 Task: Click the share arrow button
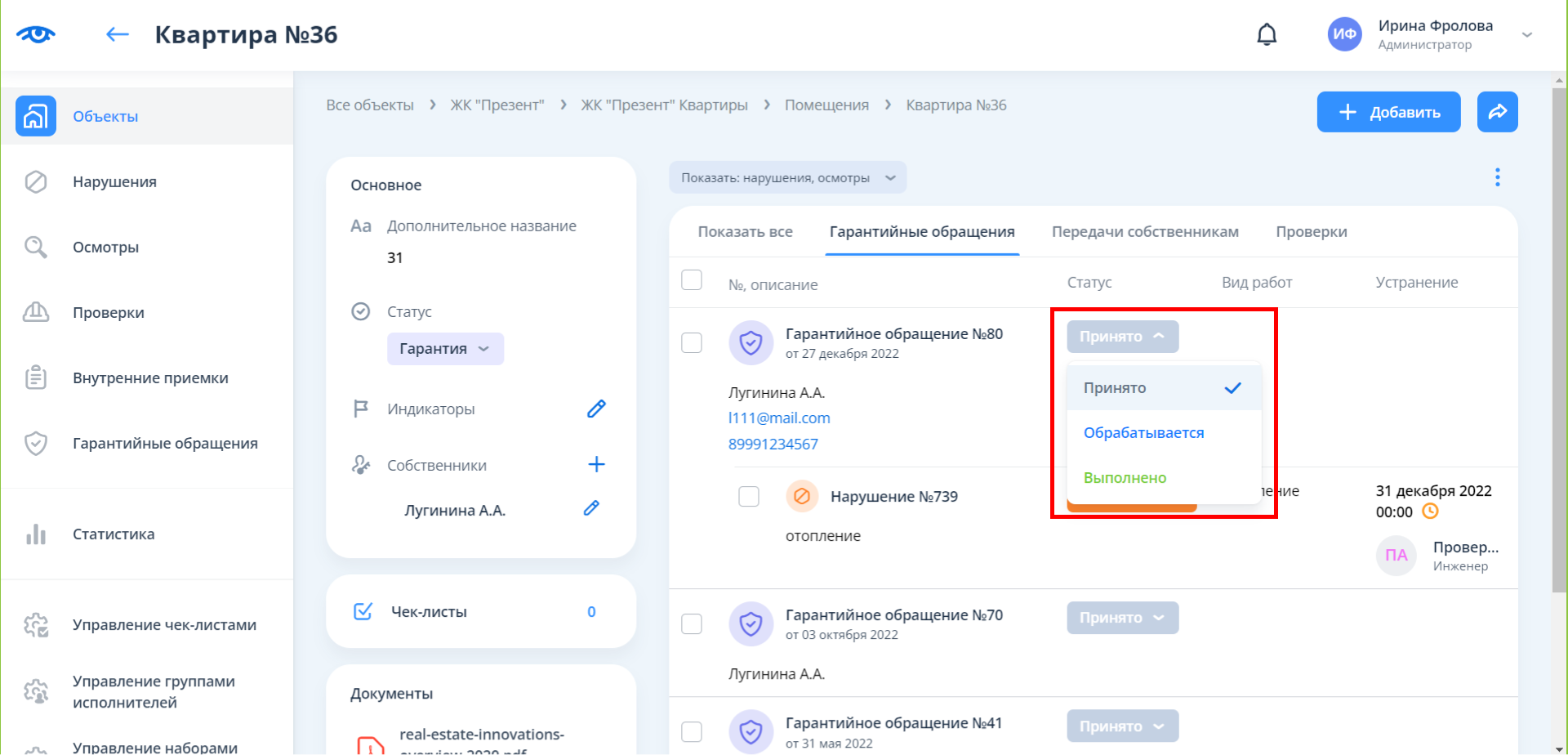[x=1497, y=112]
